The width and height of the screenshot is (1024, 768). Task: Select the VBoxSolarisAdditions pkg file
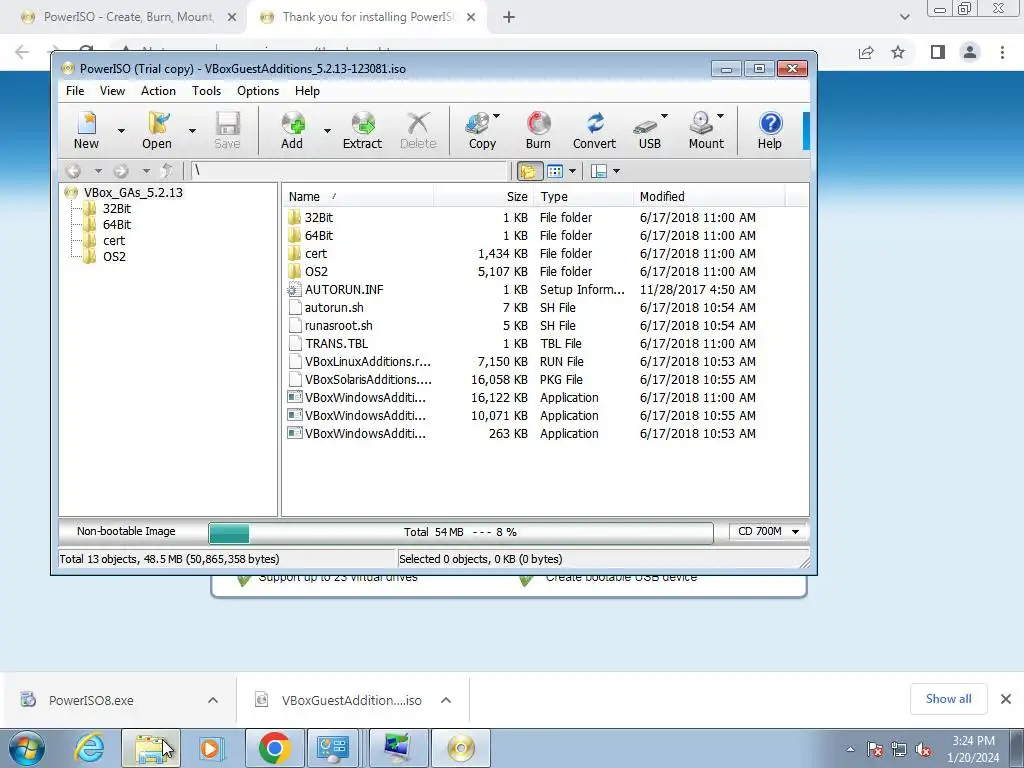pyautogui.click(x=368, y=379)
